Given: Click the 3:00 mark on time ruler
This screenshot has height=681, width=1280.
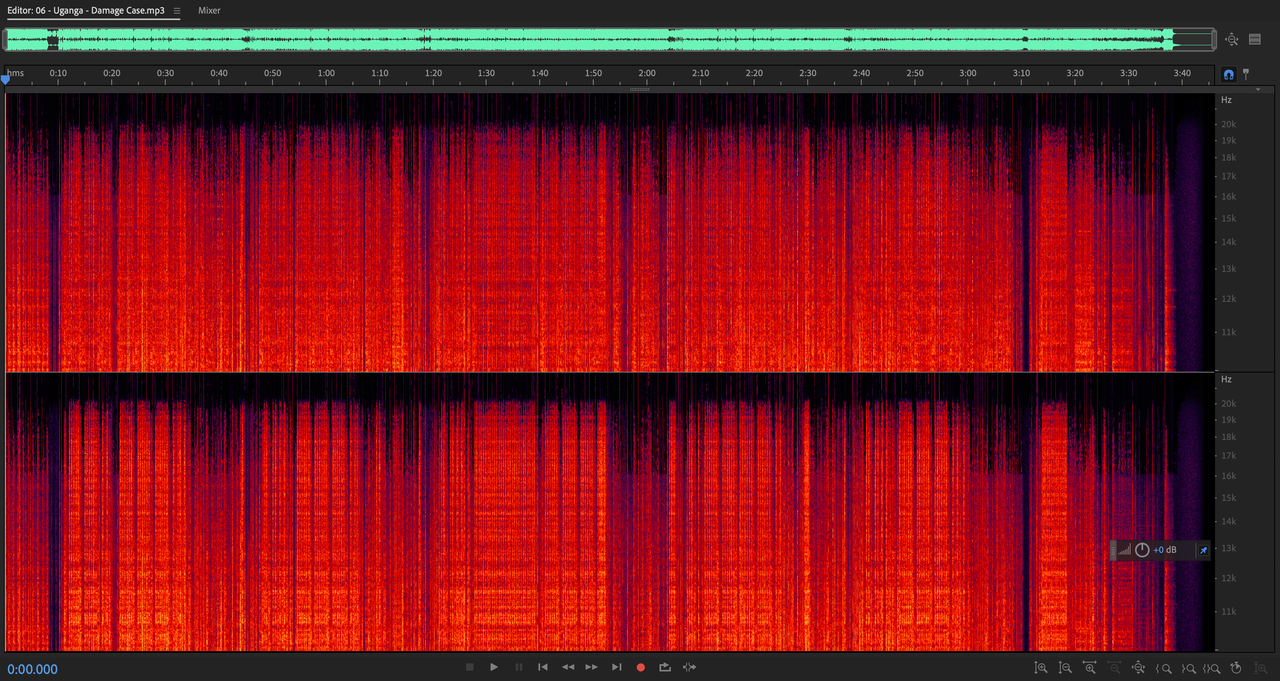Looking at the screenshot, I should point(968,73).
